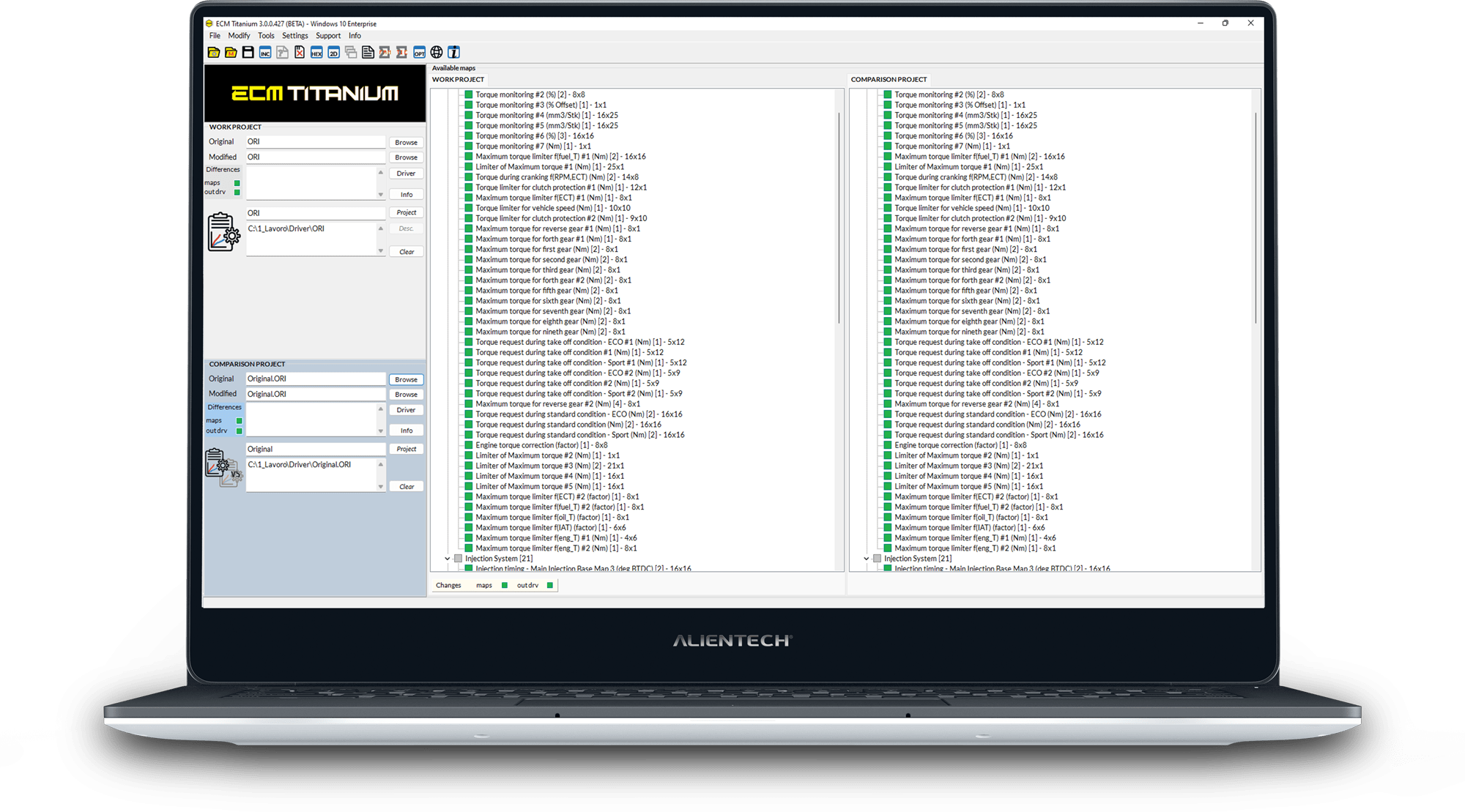Toggle Engine torque correction checkbox in Comparison Project
This screenshot has width=1465, height=812.
tap(888, 445)
